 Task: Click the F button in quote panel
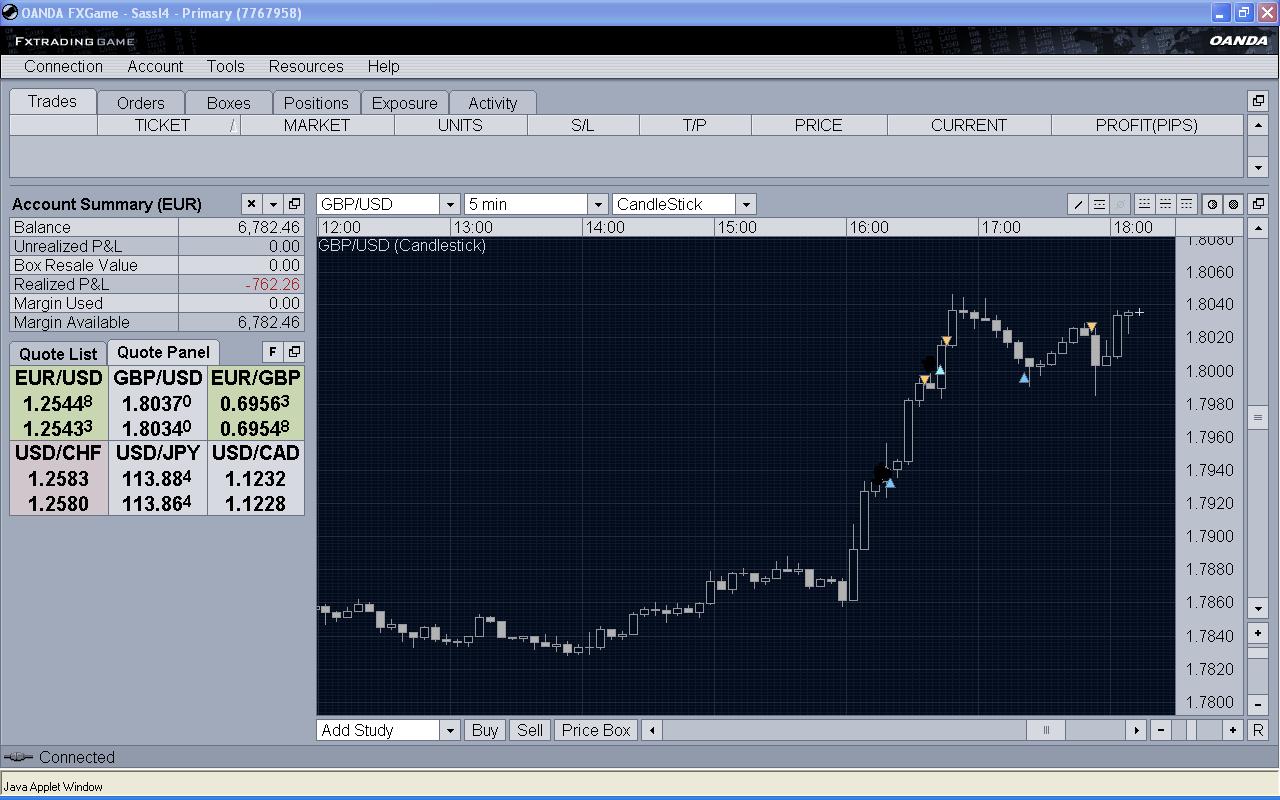tap(272, 352)
